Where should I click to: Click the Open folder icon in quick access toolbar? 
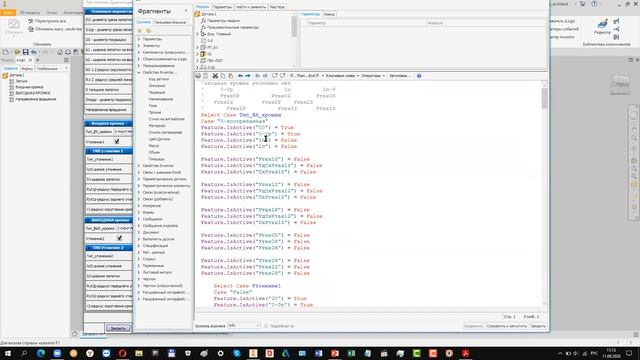[17, 52]
